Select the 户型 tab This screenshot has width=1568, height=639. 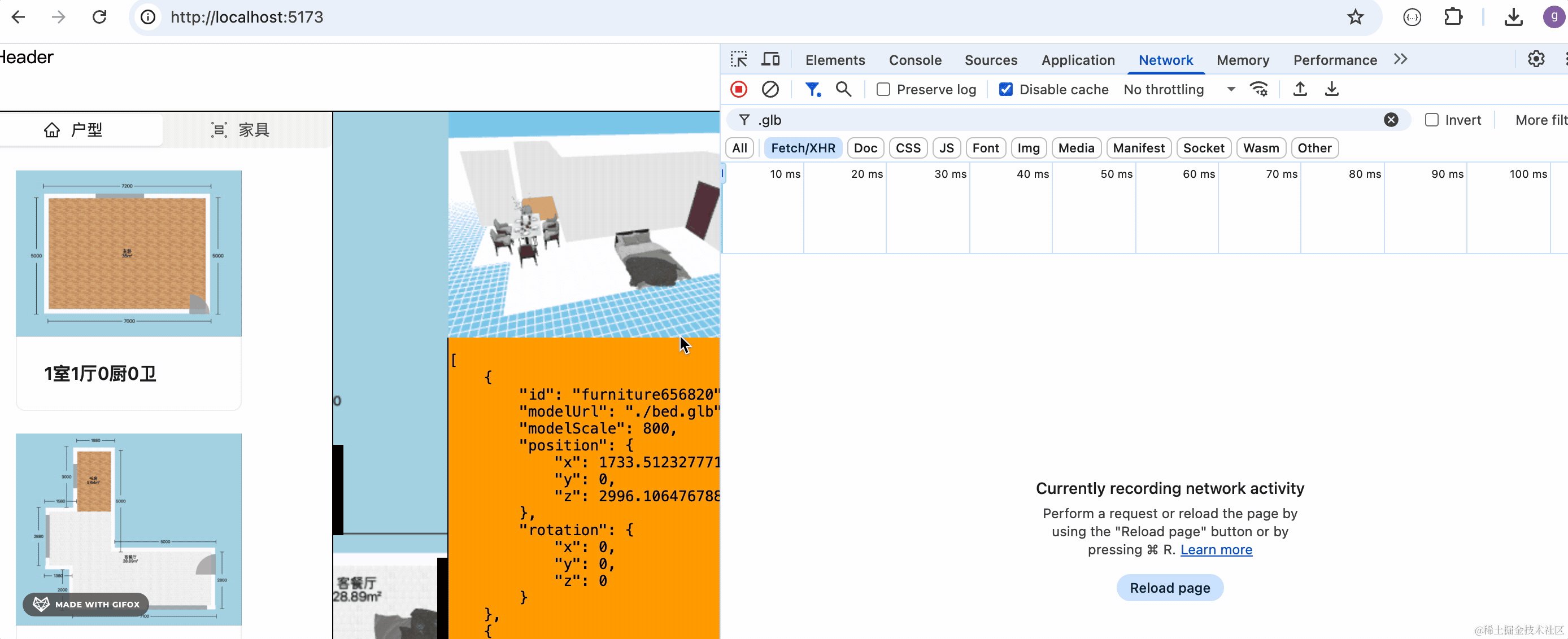(81, 130)
